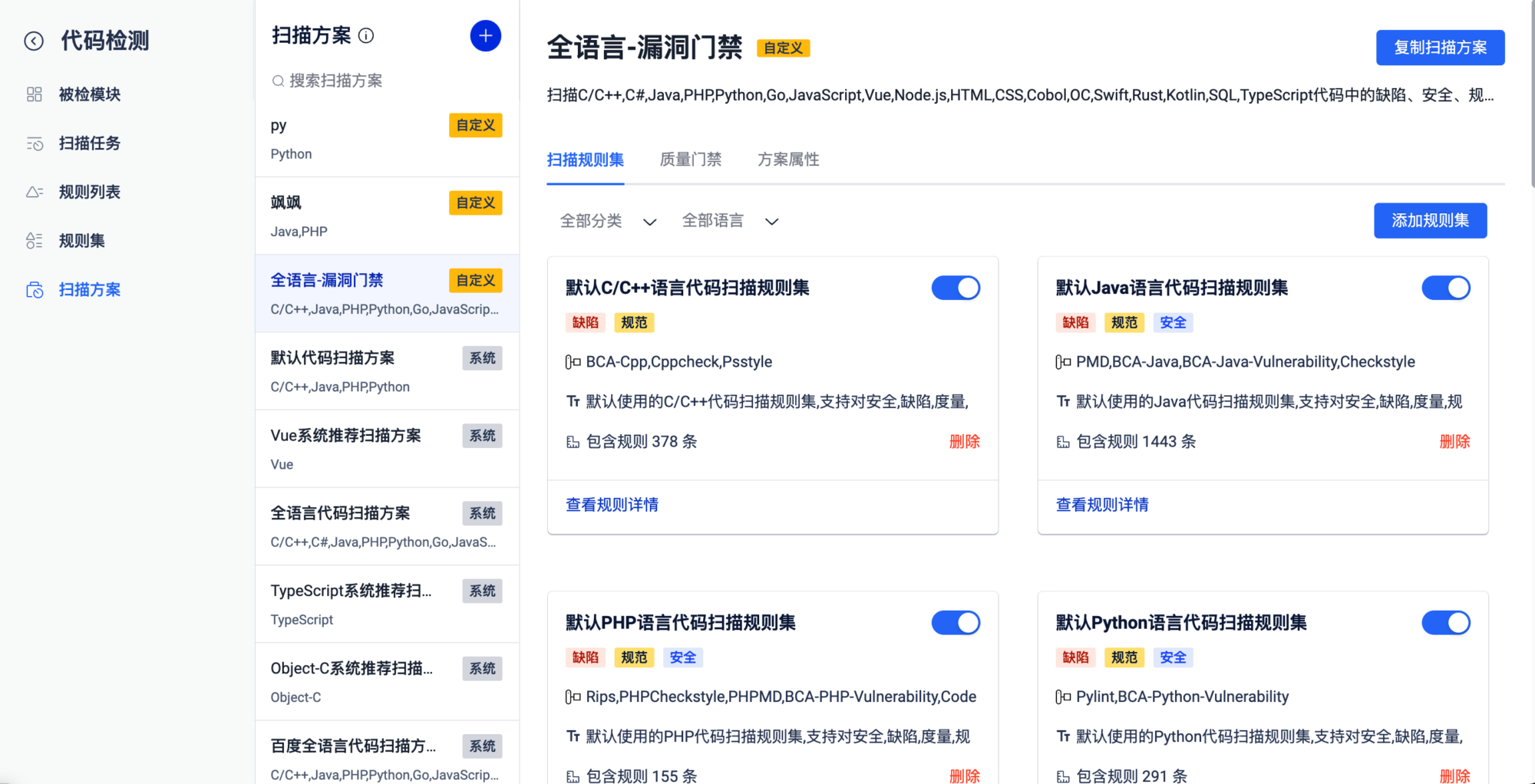Toggle off the 默认Python语言代码扫描规则集 switch
The height and width of the screenshot is (784, 1535).
tap(1446, 623)
